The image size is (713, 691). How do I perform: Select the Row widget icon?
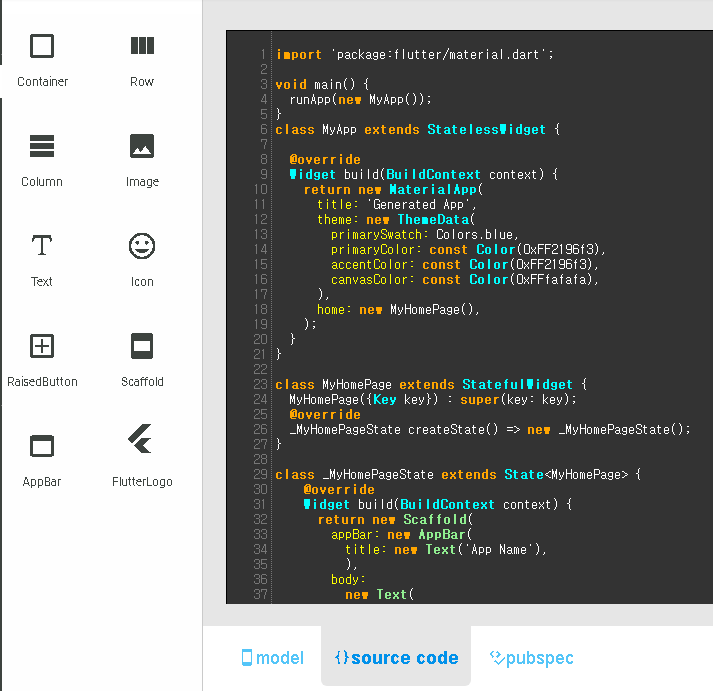(x=142, y=46)
